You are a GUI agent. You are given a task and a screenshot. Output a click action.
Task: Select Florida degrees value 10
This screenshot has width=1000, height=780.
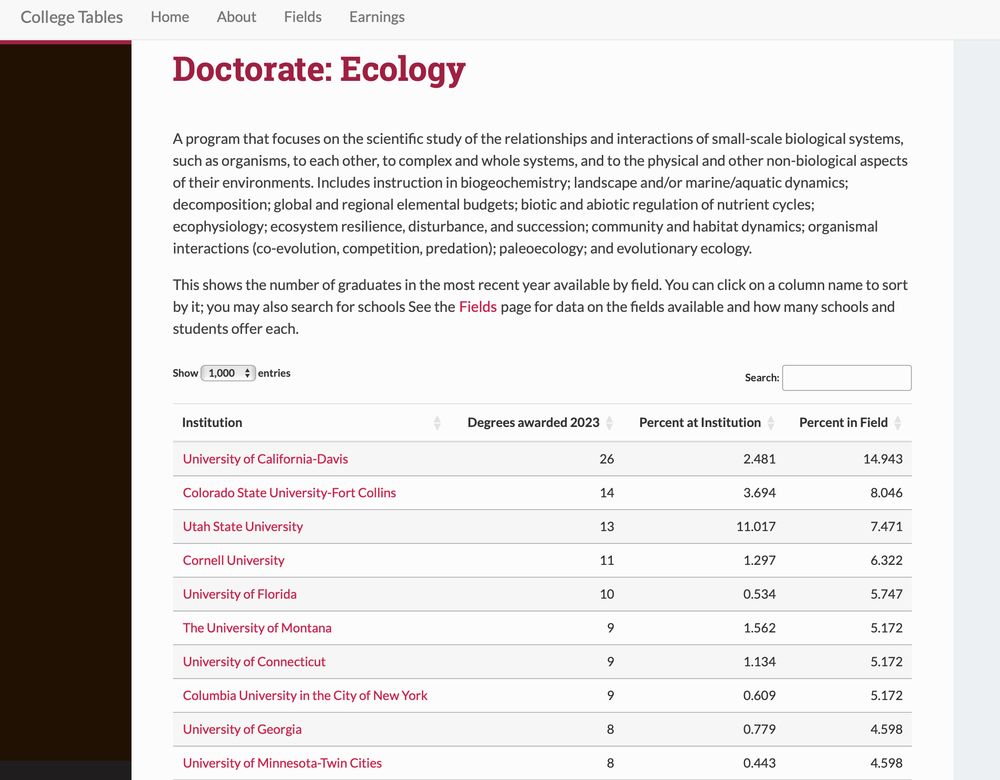tap(607, 594)
